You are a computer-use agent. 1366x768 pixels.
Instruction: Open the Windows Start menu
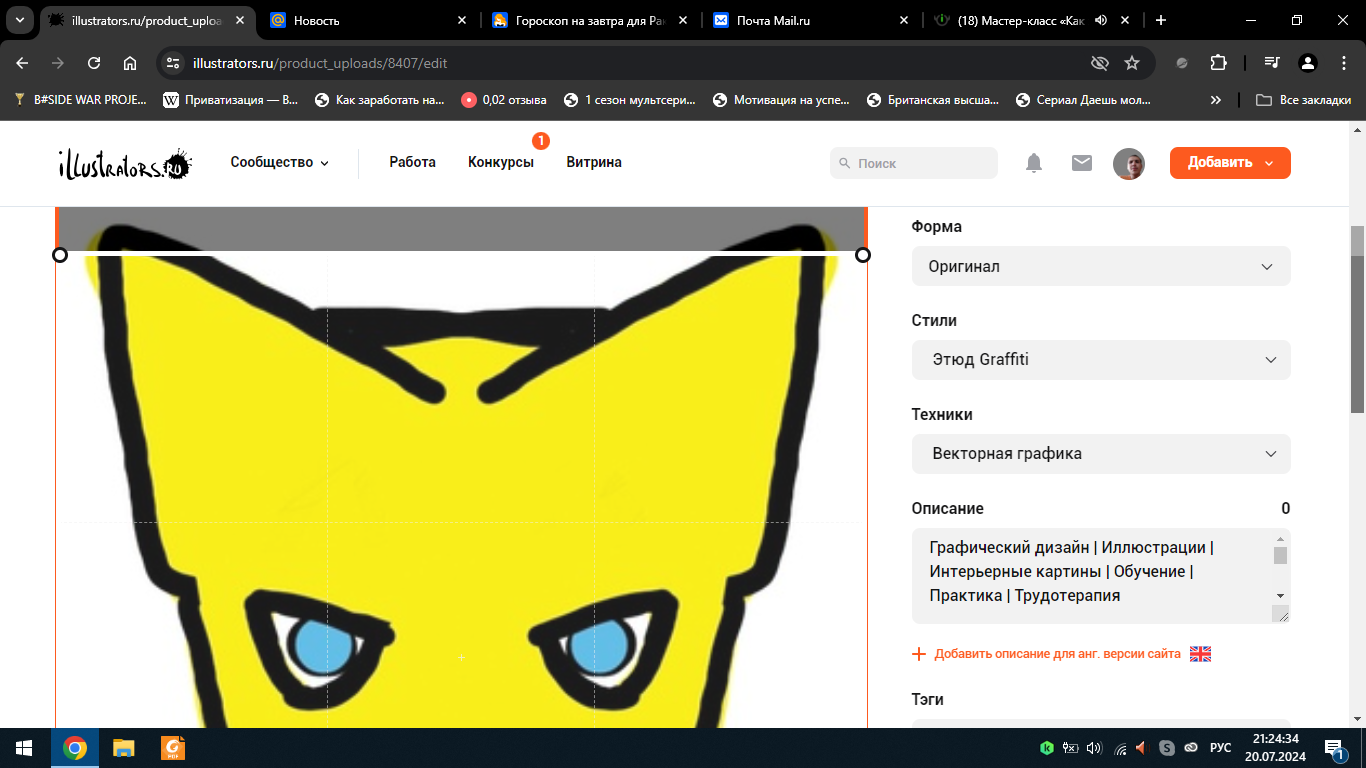pyautogui.click(x=24, y=748)
